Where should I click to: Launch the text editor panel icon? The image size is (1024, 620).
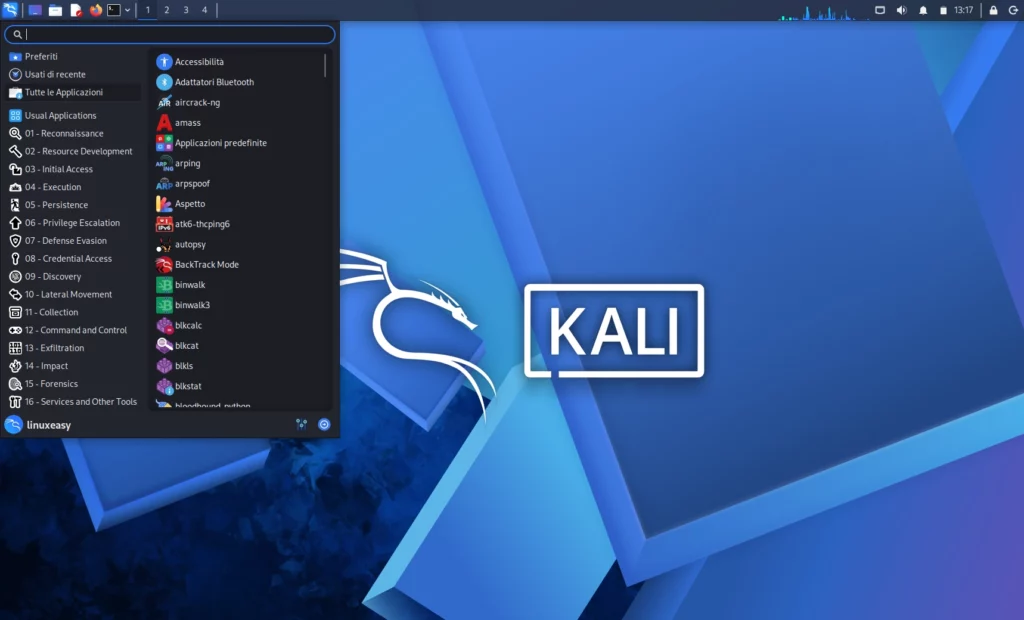point(76,10)
